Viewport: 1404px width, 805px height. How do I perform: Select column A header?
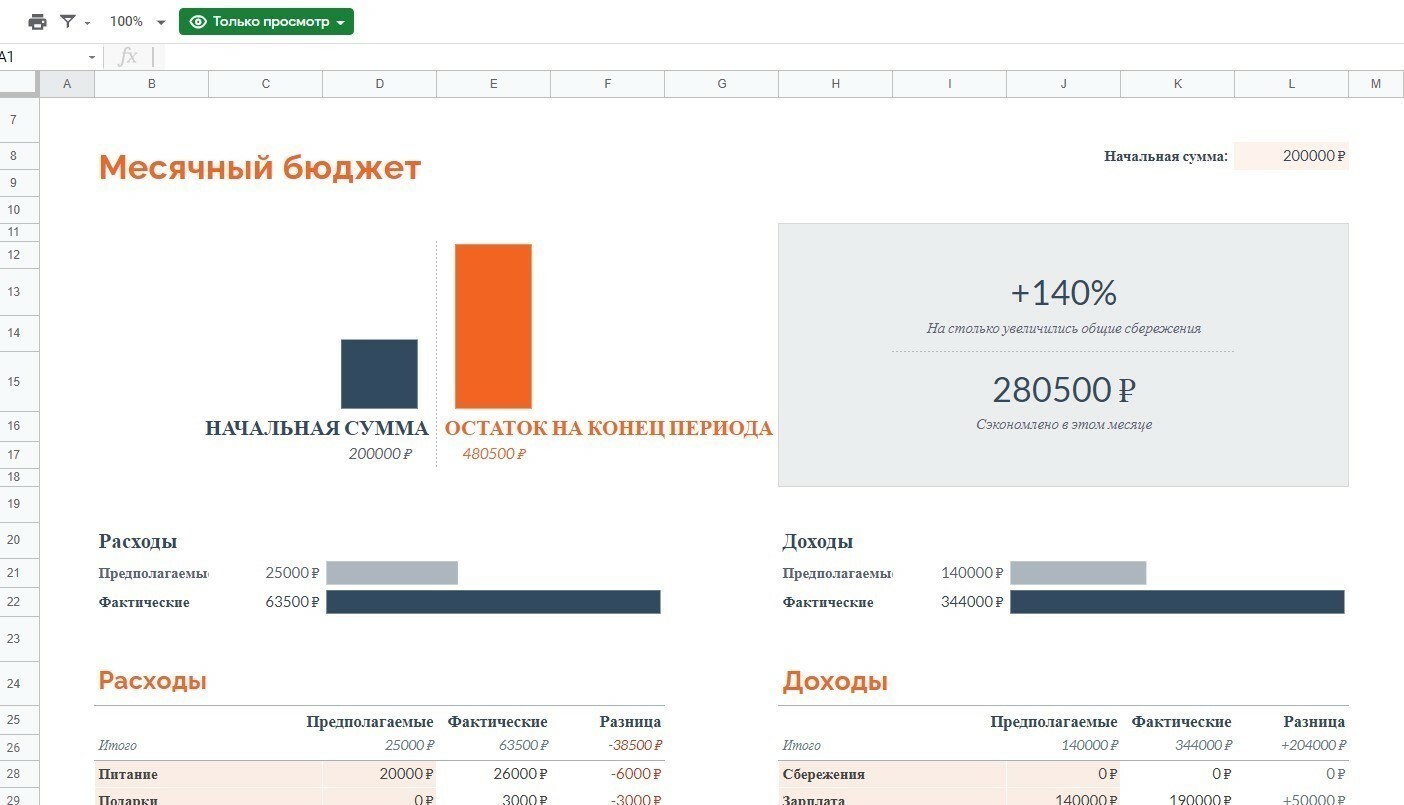tap(67, 84)
